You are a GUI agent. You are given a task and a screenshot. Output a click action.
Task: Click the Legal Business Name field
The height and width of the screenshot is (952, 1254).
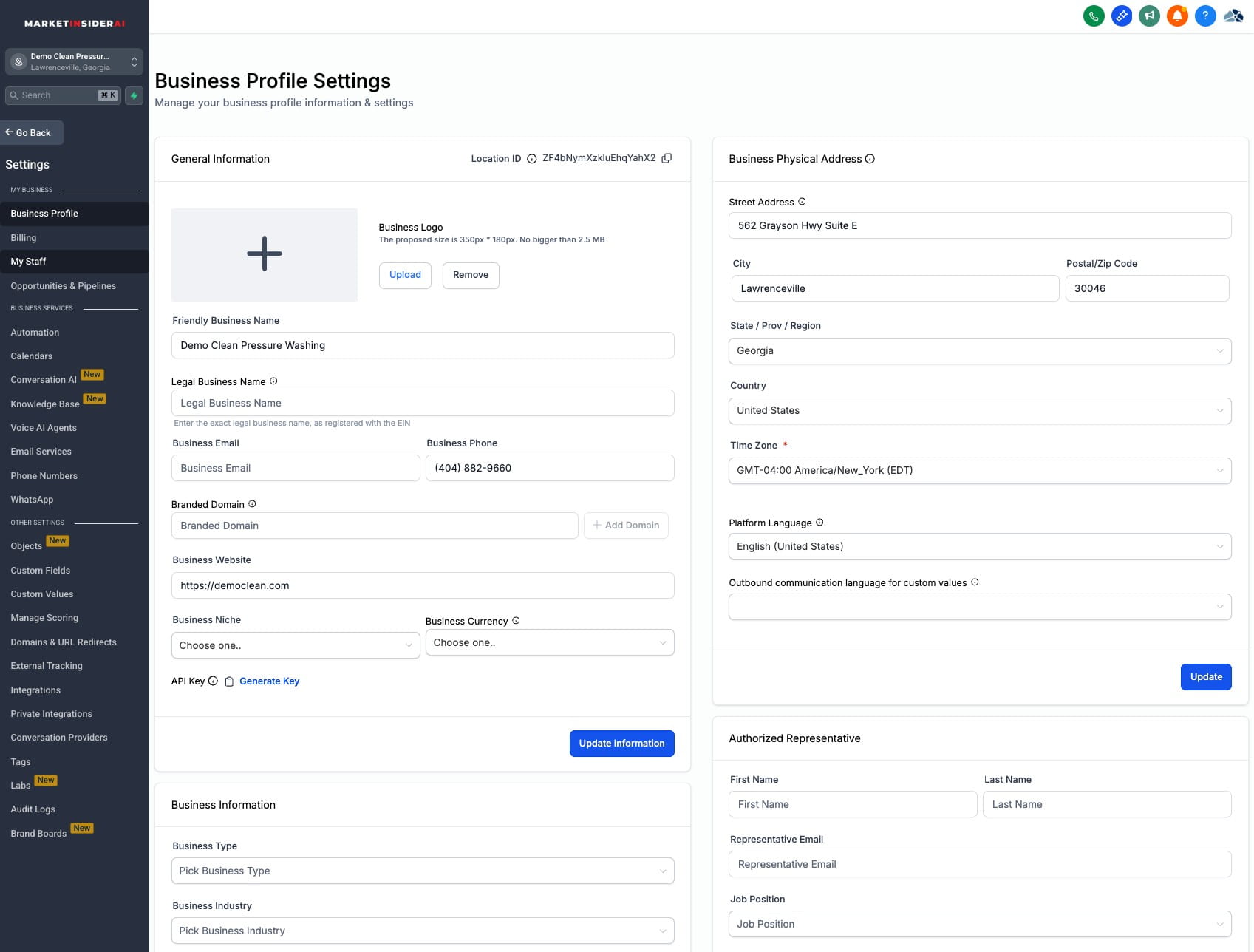coord(422,404)
